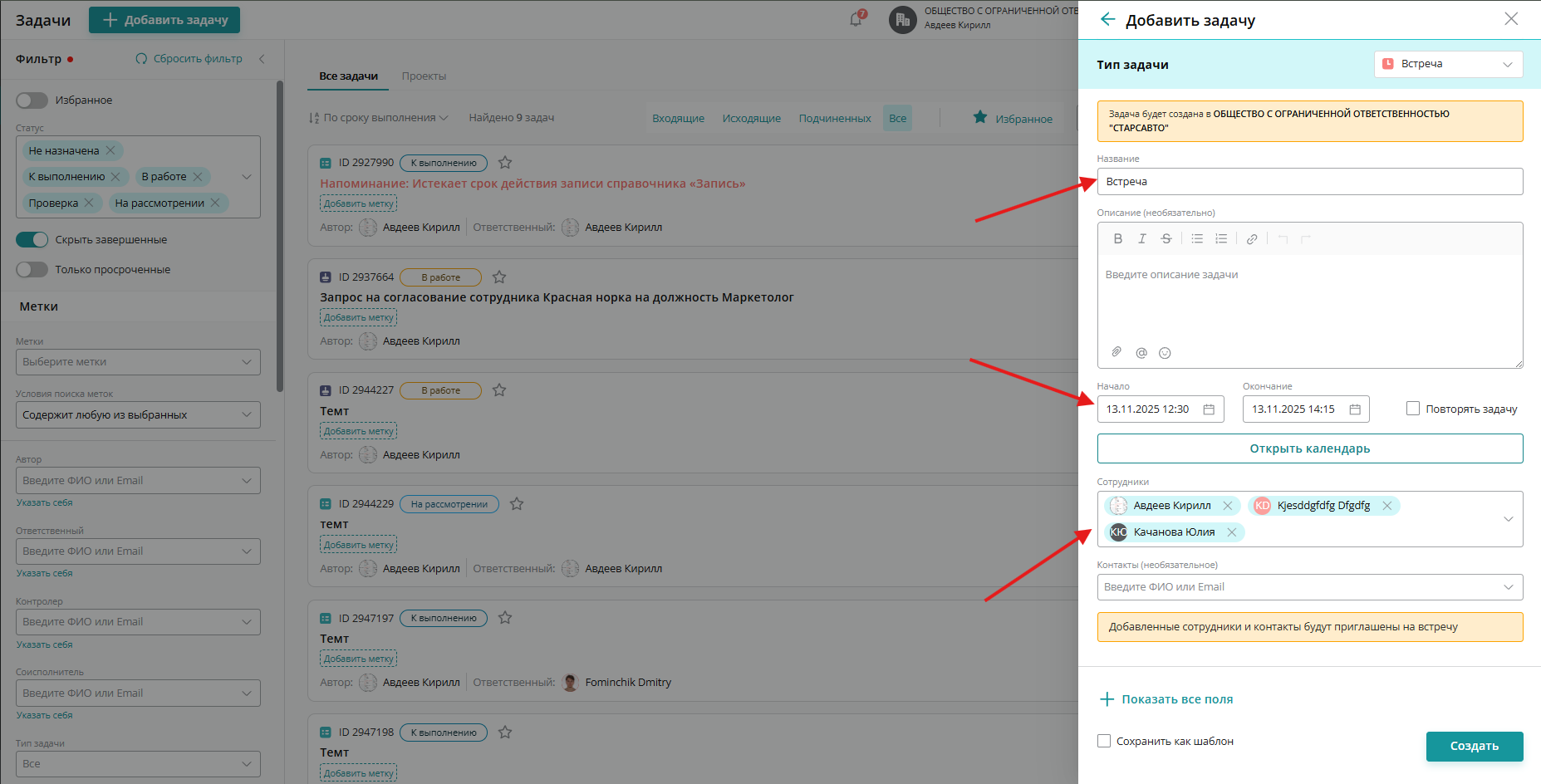Select the Исходящие task filter tab
The height and width of the screenshot is (784, 1541).
[751, 119]
